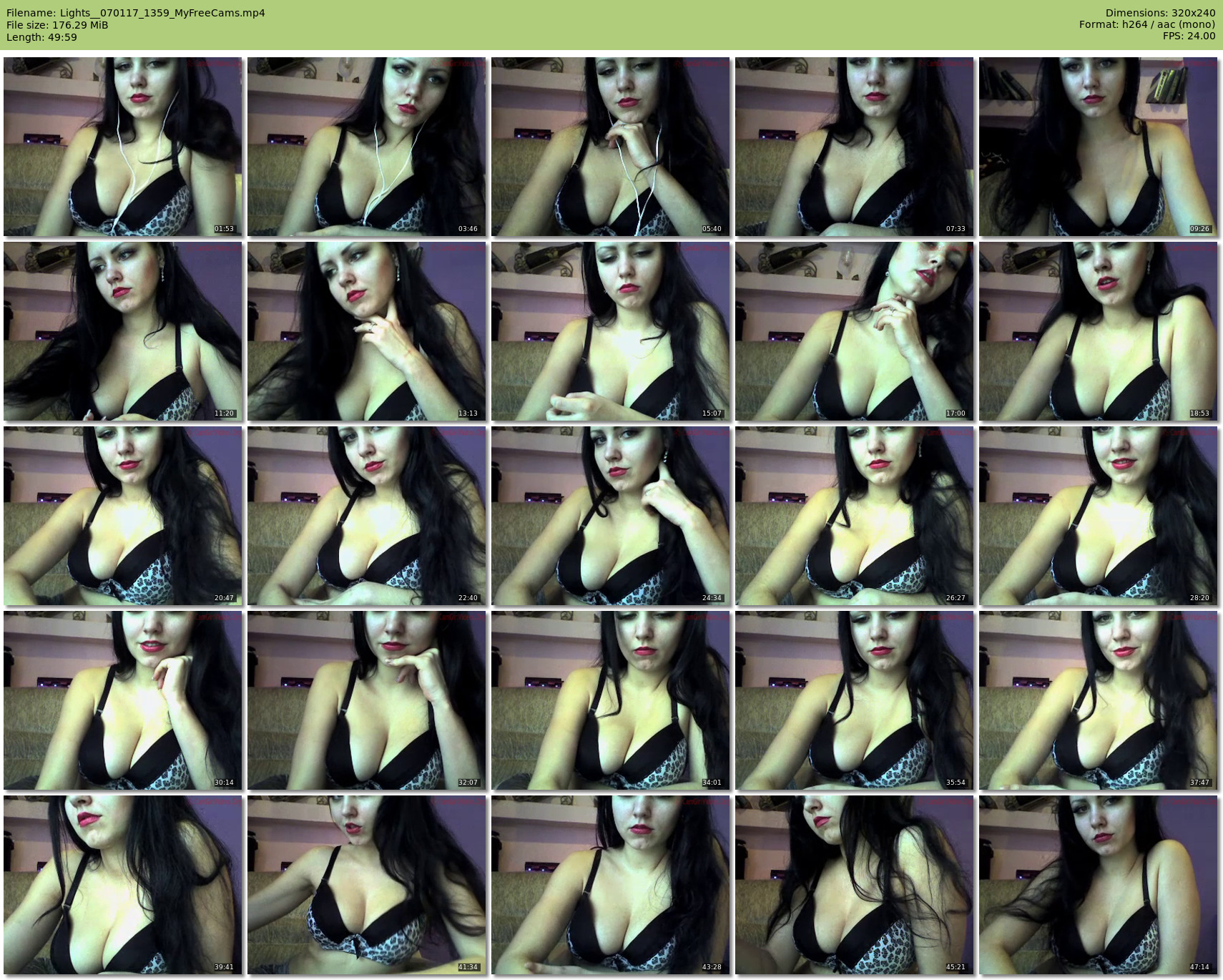The height and width of the screenshot is (980, 1223).
Task: Select the thumbnail labeled 09:26
Action: click(1098, 147)
